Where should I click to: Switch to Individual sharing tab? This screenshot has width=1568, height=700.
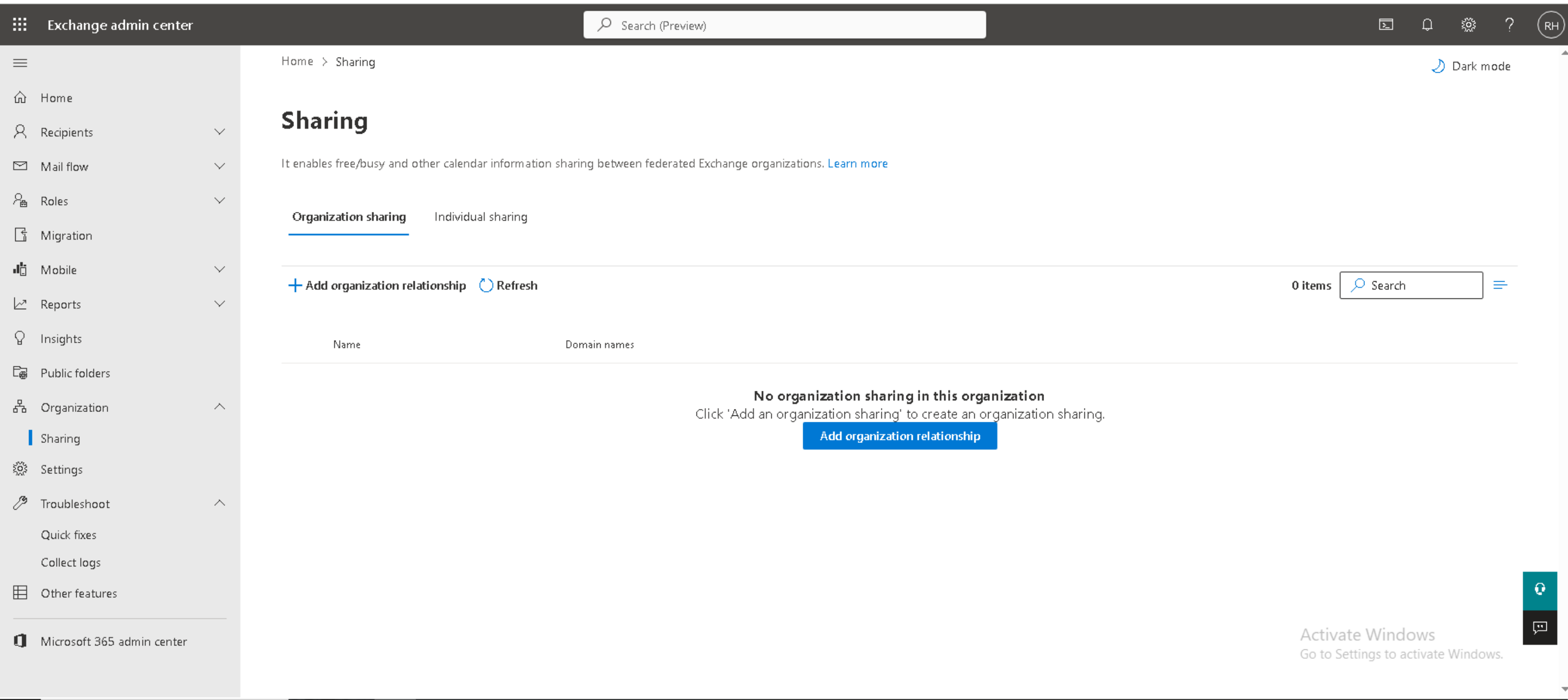[480, 217]
